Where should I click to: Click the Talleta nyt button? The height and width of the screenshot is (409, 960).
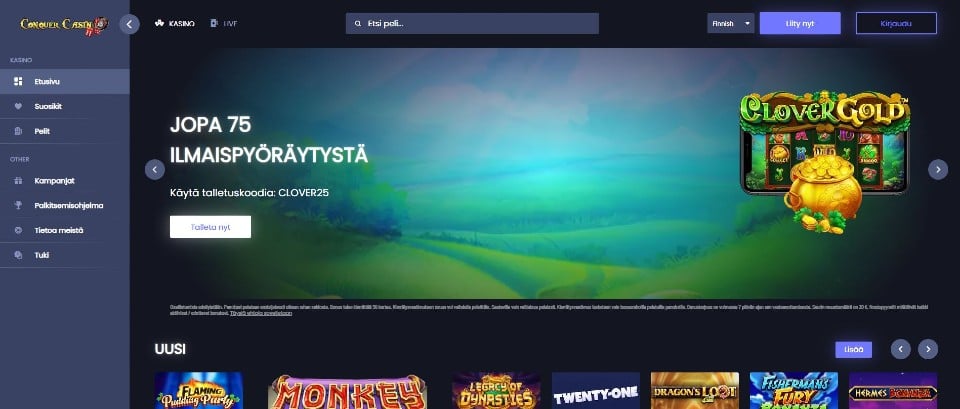[211, 227]
